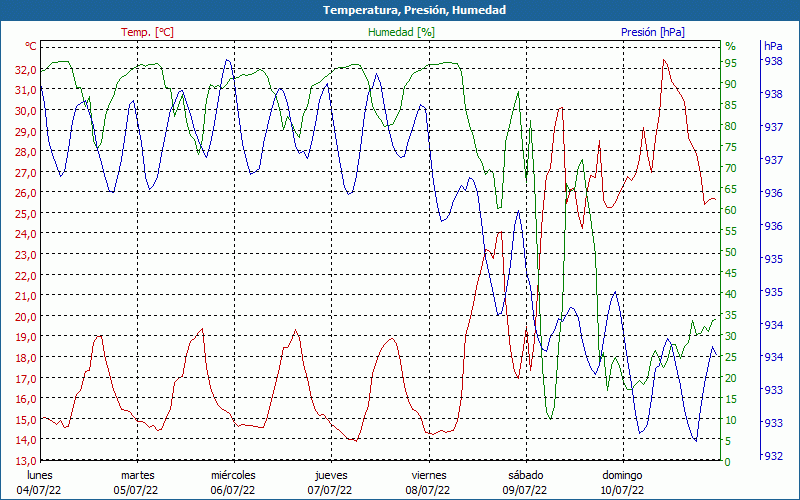Click the '26,0' temperature axis value

pyautogui.click(x=26, y=193)
